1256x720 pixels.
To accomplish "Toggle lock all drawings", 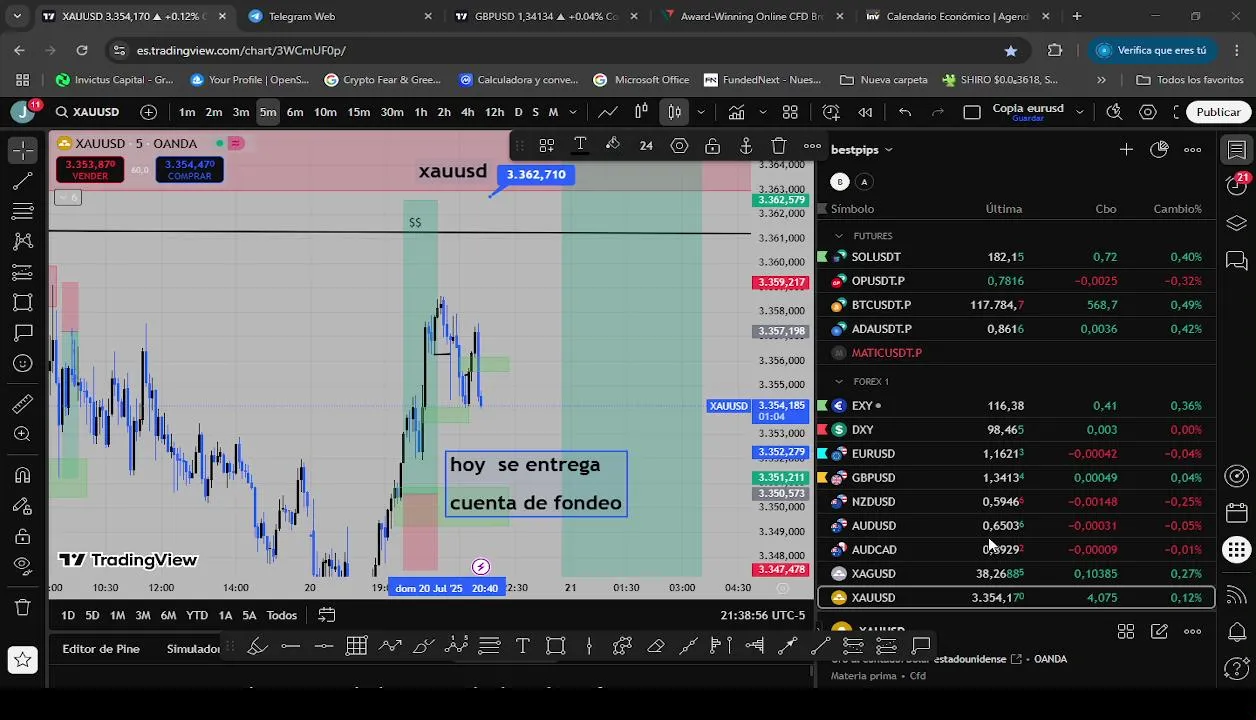I will coord(23,536).
